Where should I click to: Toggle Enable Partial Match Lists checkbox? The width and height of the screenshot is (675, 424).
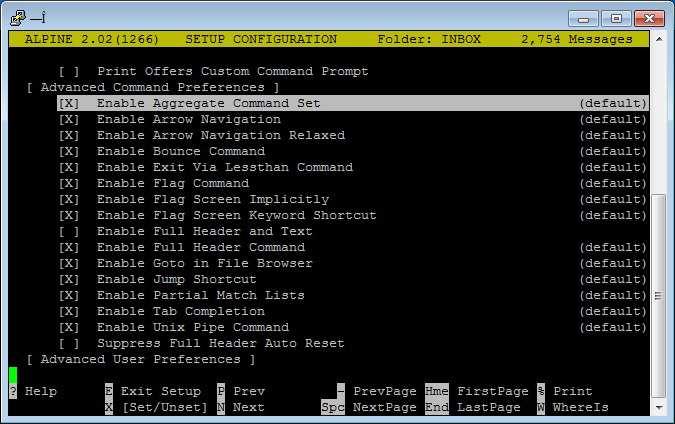(69, 295)
